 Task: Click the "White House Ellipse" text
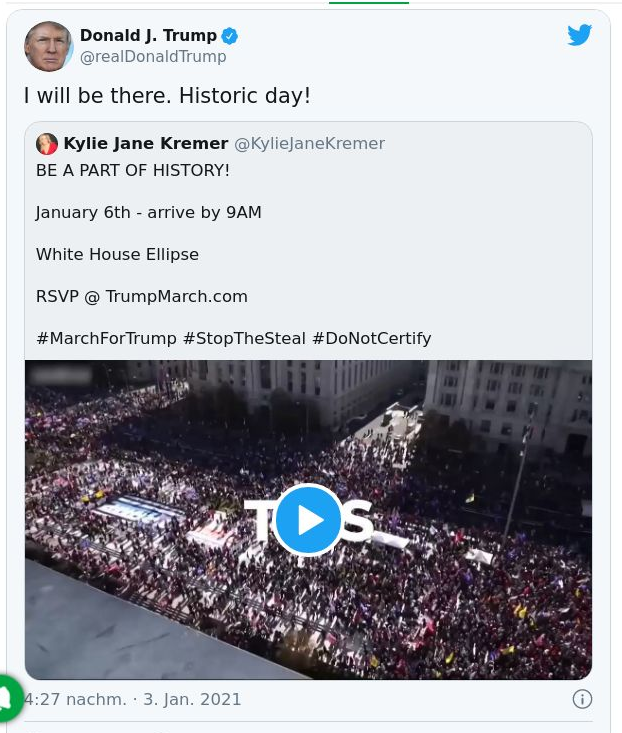pos(117,254)
